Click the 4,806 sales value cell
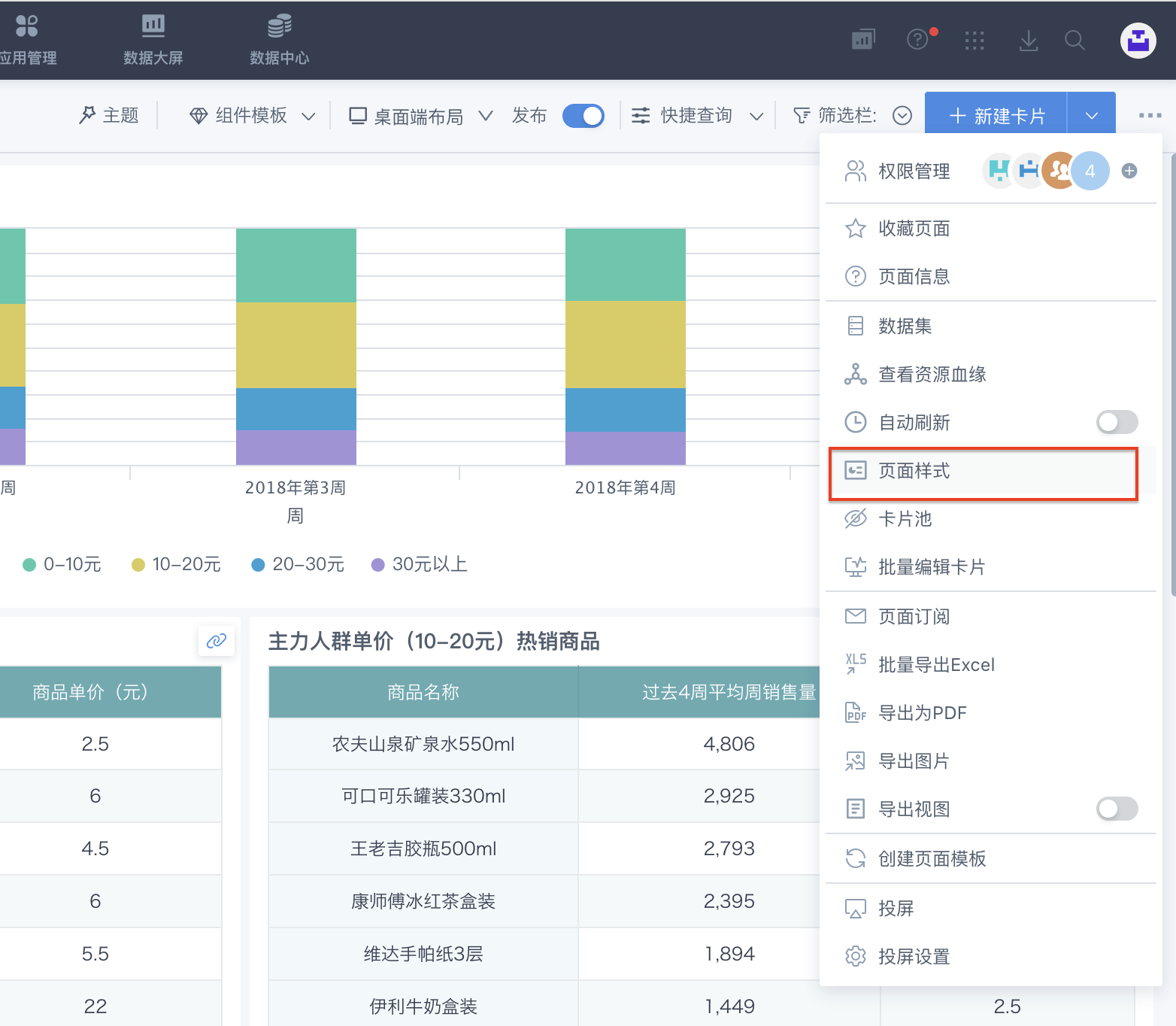1176x1026 pixels. (x=699, y=744)
